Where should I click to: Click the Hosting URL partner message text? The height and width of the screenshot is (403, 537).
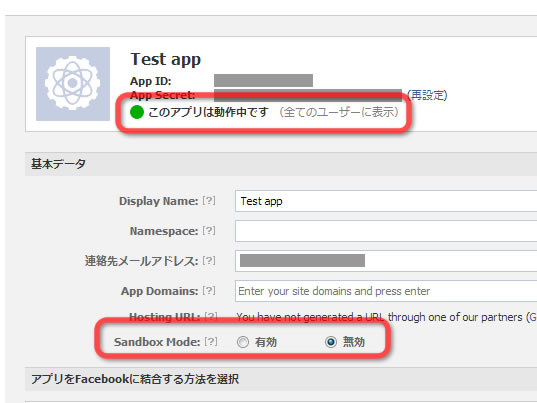(386, 317)
